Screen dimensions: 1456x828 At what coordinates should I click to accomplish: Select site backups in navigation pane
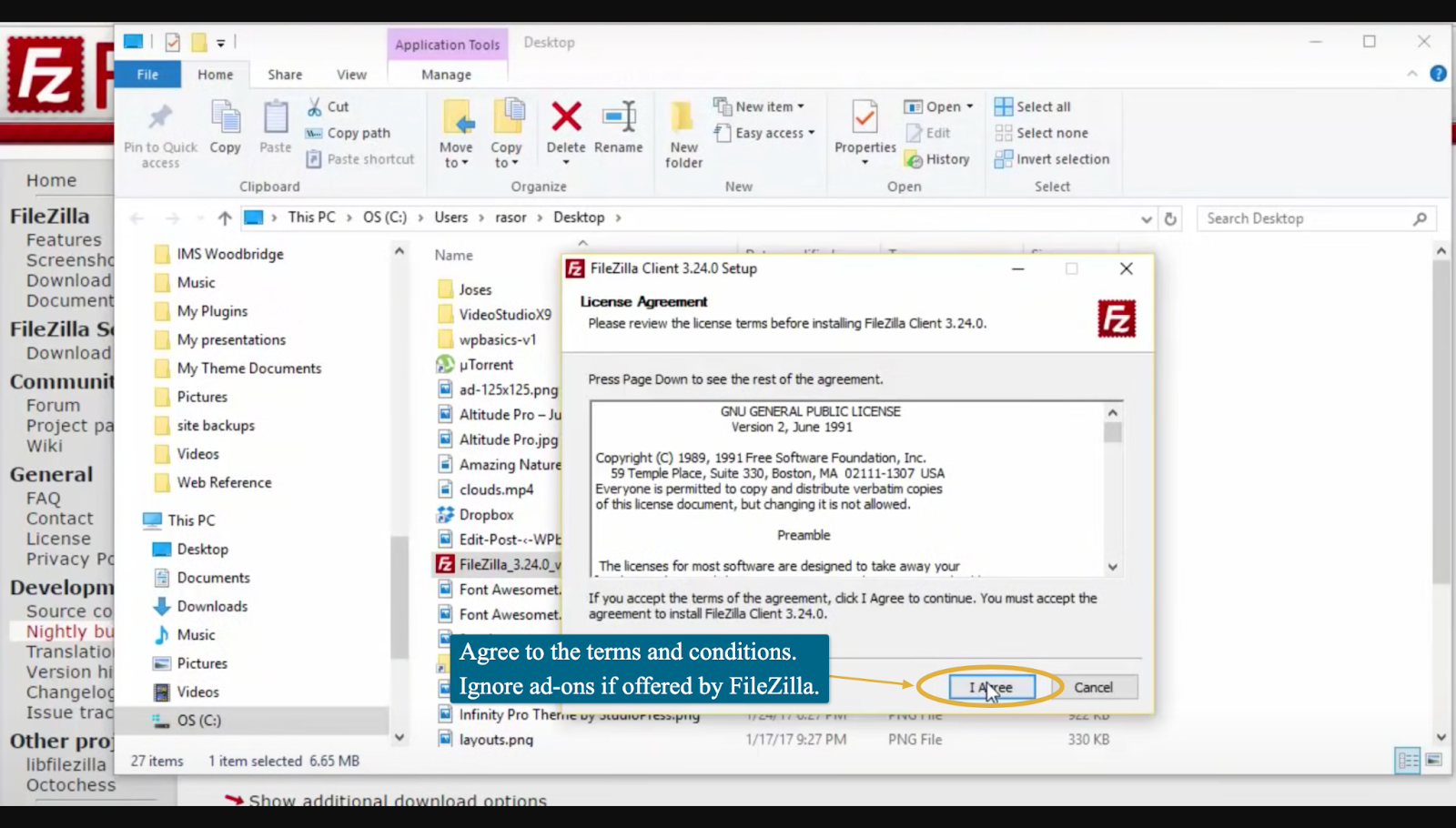coord(216,425)
